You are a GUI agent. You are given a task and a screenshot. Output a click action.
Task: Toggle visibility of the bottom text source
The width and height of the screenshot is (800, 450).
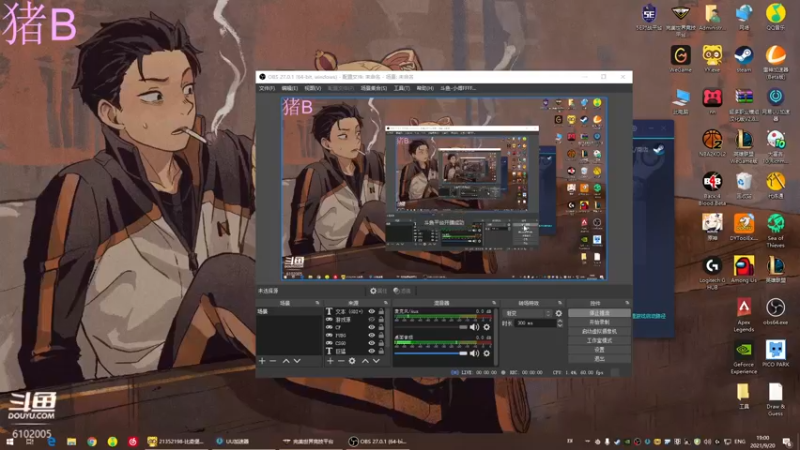371,351
